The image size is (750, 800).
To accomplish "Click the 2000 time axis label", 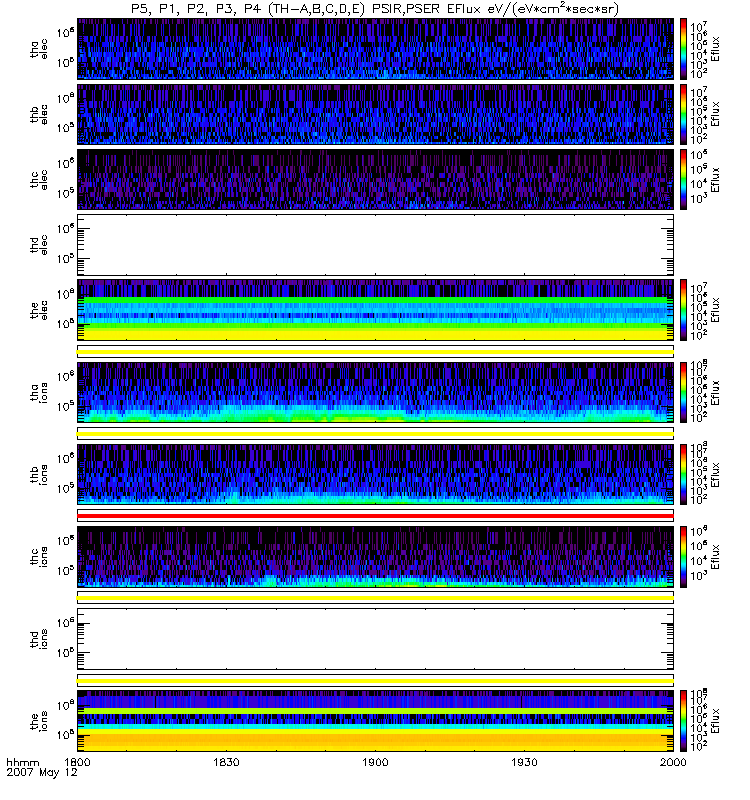I will [x=673, y=762].
